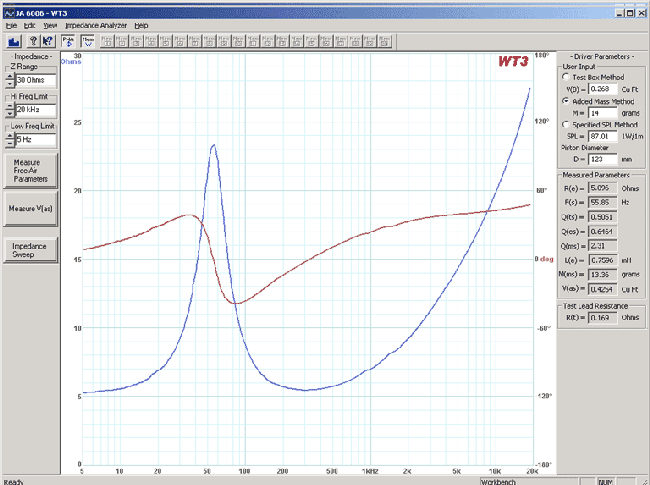
Task: Select the Specified SPL Method option
Action: 567,123
